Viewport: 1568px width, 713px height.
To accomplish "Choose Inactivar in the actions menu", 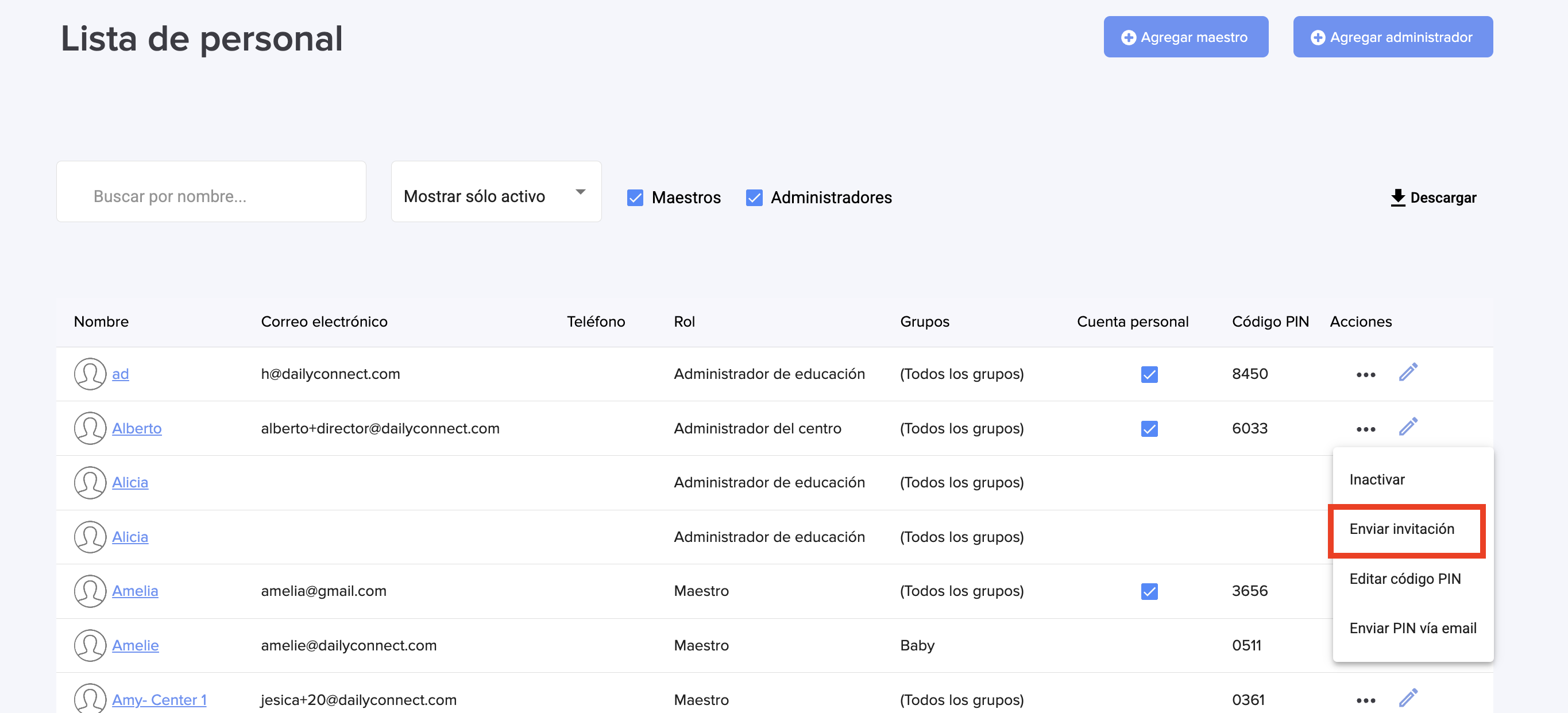I will click(1377, 479).
